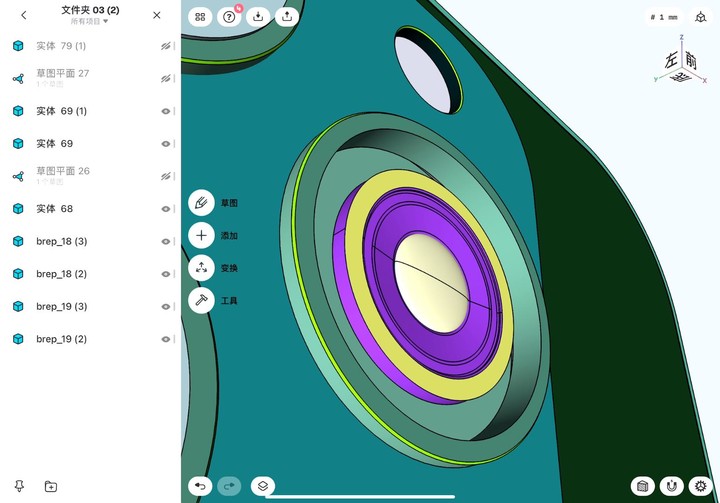The height and width of the screenshot is (503, 720).
Task: Open the 1 mm grid unit selector
Action: [664, 17]
